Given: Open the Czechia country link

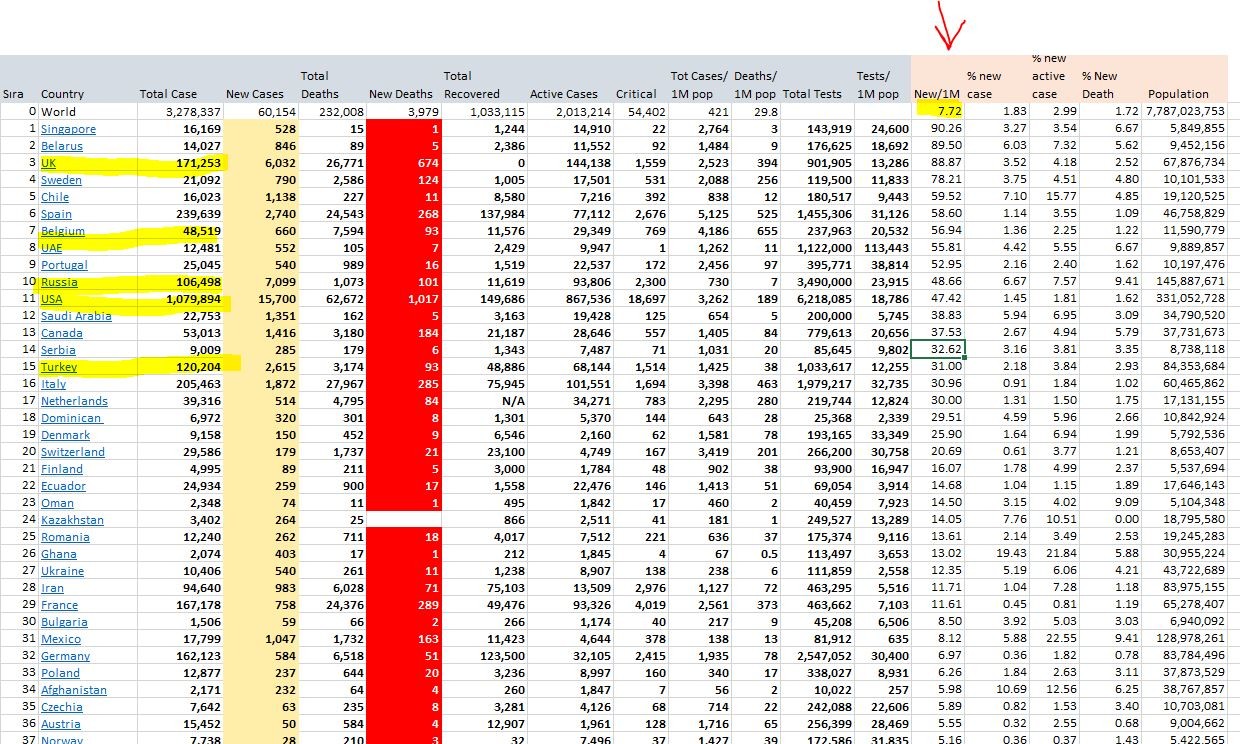Looking at the screenshot, I should coord(62,707).
